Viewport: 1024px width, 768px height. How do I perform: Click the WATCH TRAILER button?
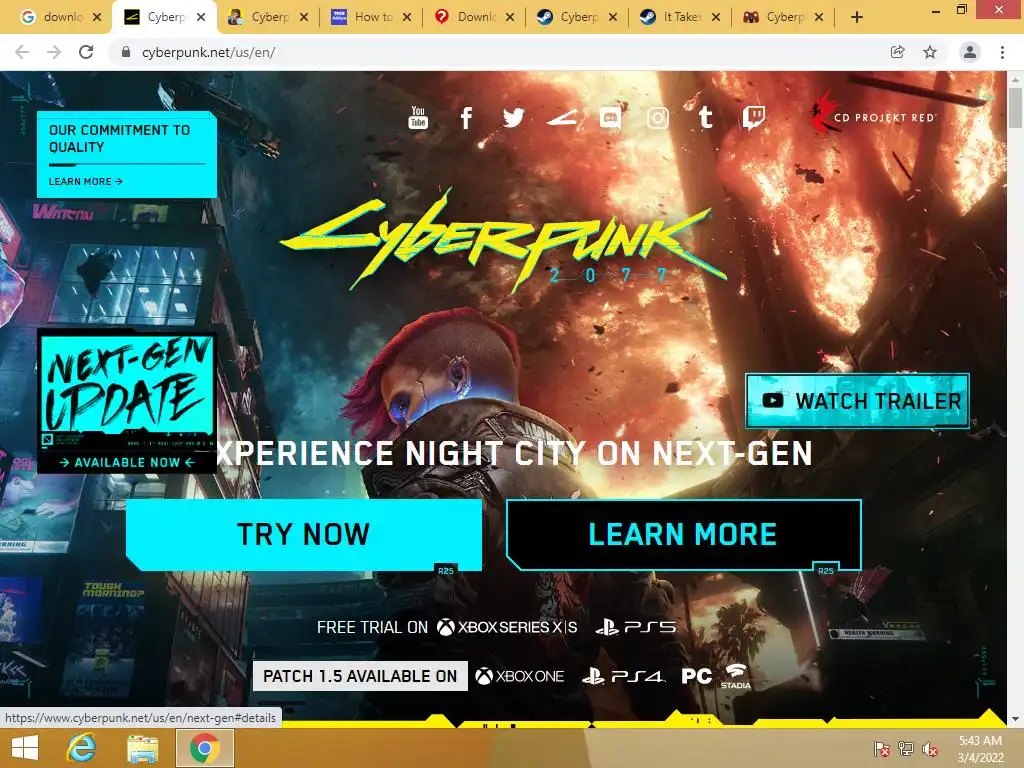tap(857, 401)
